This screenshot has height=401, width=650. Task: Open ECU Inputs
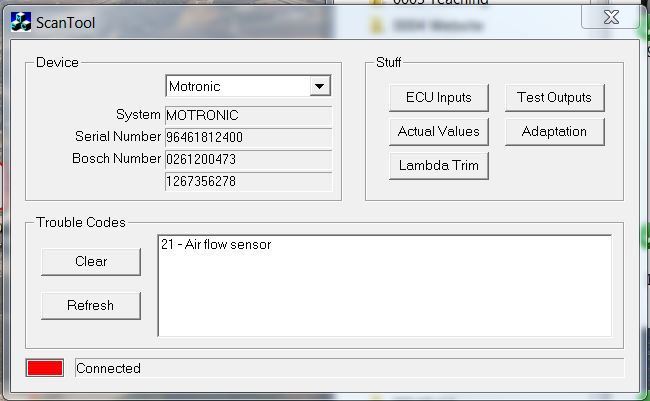click(x=438, y=97)
